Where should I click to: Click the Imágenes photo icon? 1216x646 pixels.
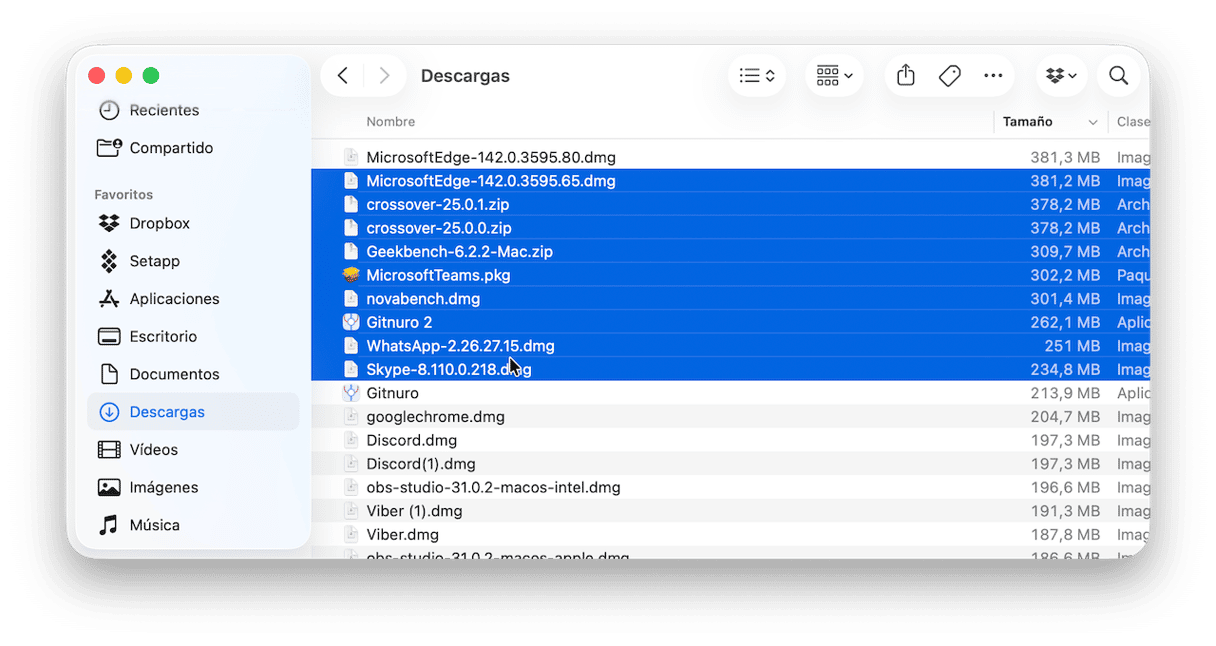pyautogui.click(x=109, y=488)
